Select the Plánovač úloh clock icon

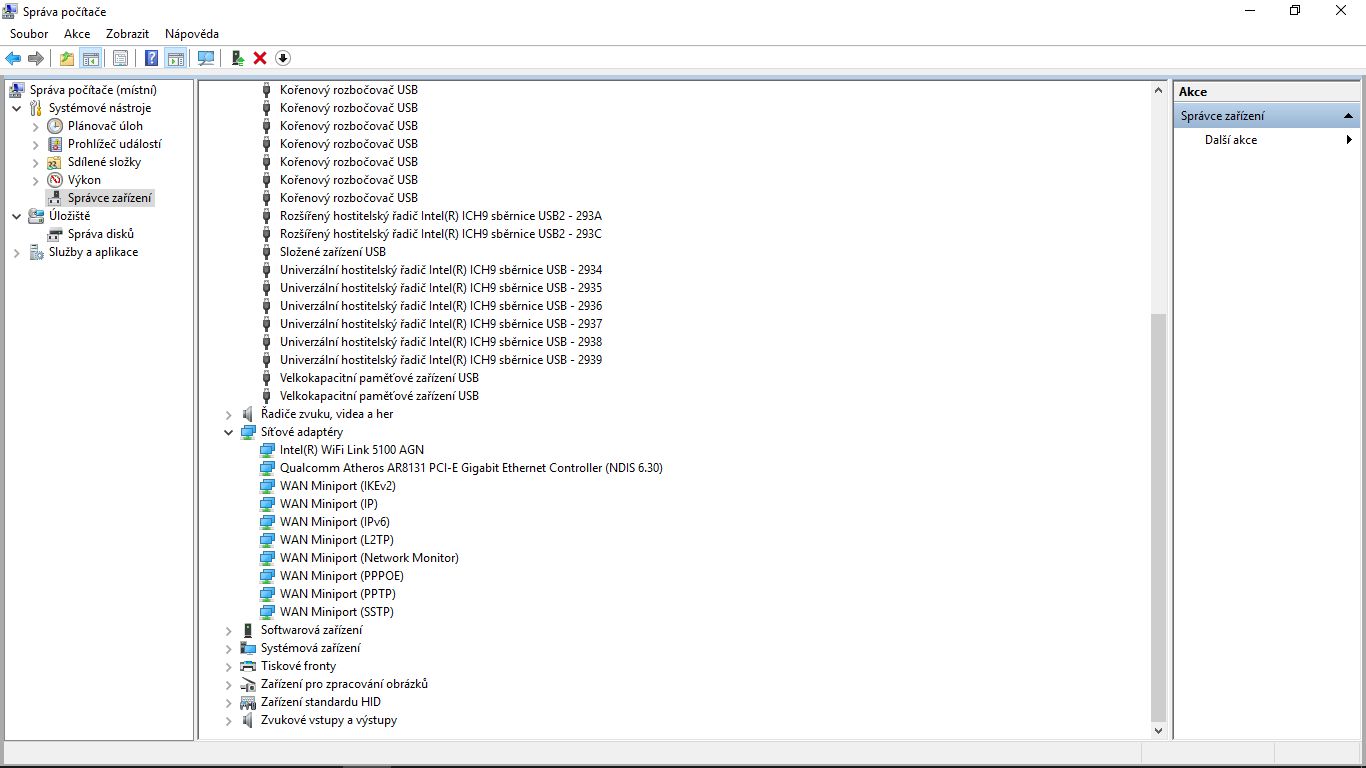[55, 126]
